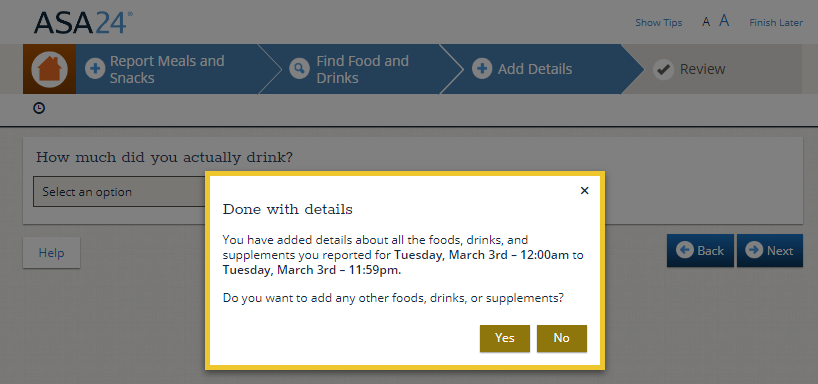Viewport: 818px width, 384px height.
Task: Answer Yes to add more foods
Action: click(504, 338)
